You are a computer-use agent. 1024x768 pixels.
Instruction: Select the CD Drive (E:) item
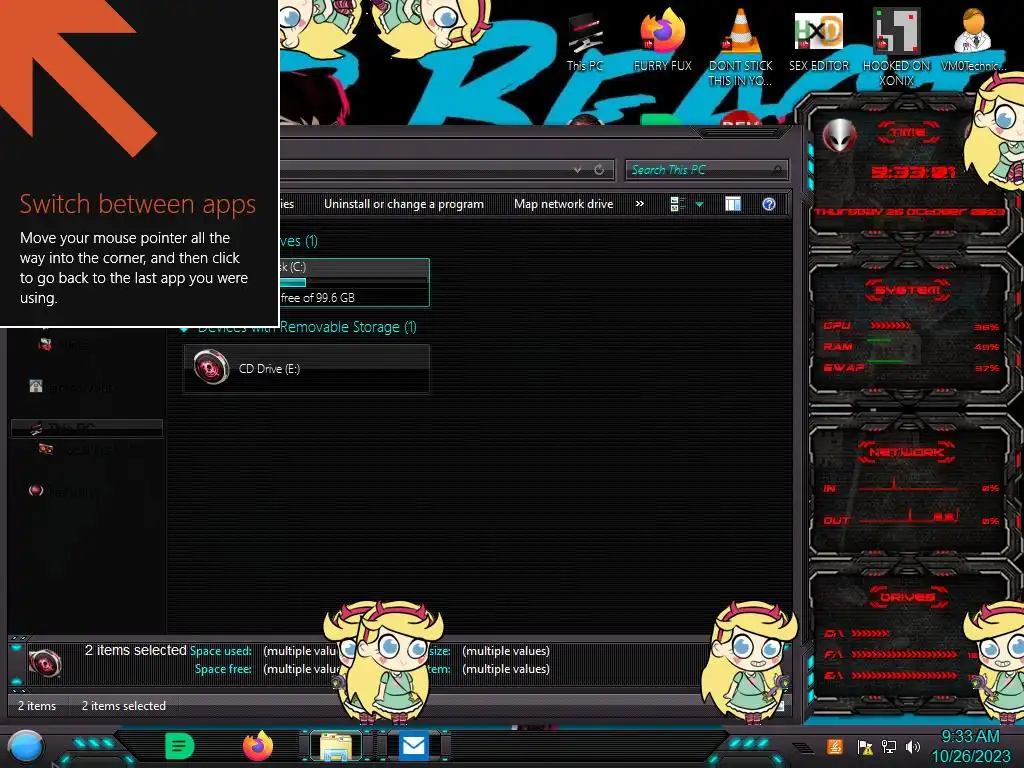(306, 368)
